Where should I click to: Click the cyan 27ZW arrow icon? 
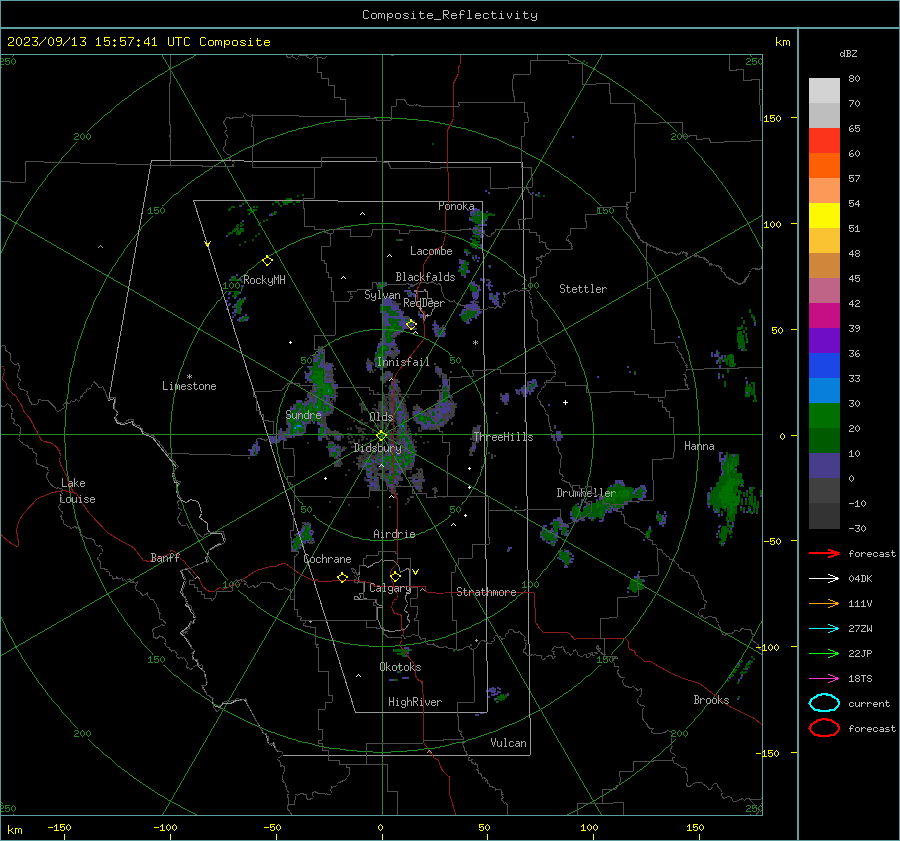[x=824, y=629]
